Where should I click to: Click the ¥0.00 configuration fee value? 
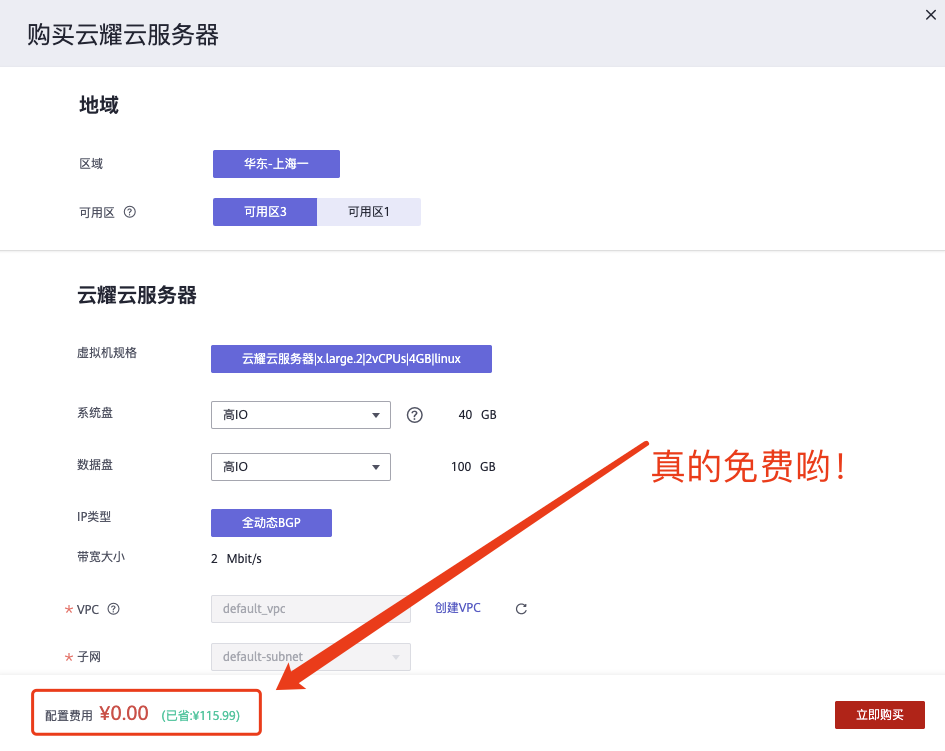tap(124, 714)
